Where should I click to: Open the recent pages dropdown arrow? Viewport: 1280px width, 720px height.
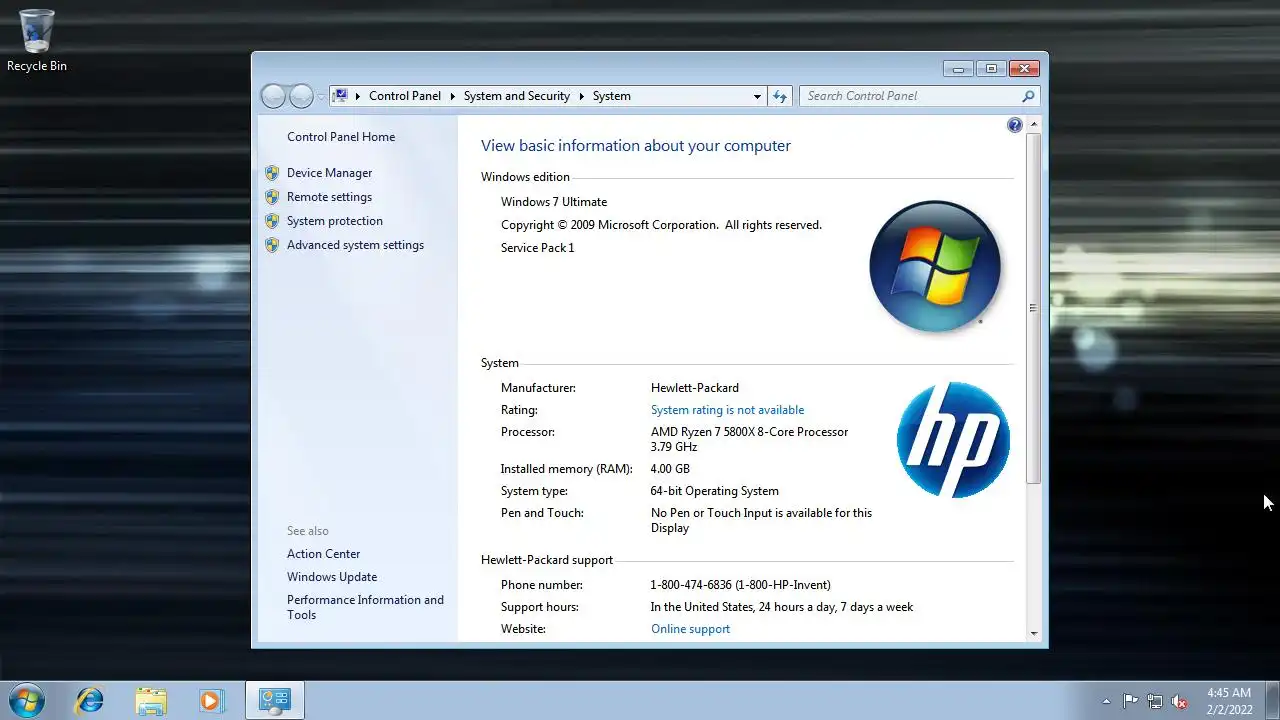pos(321,96)
